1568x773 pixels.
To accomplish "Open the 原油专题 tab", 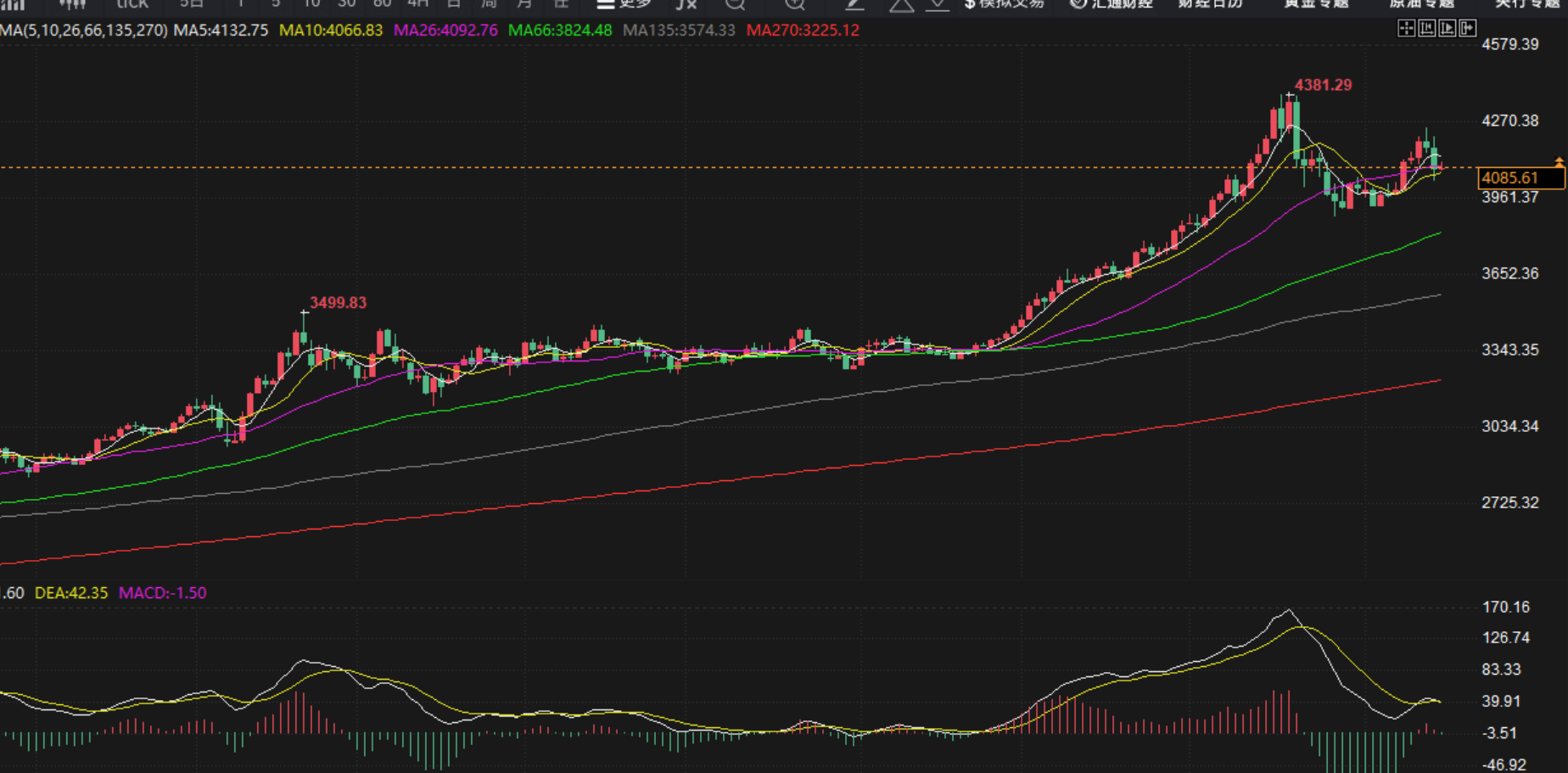I will tap(1422, 4).
